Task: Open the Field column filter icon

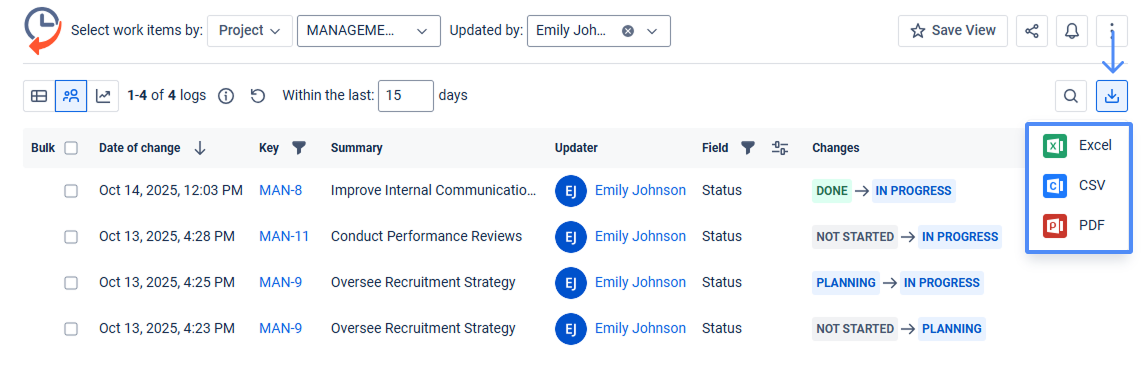Action: [747, 148]
